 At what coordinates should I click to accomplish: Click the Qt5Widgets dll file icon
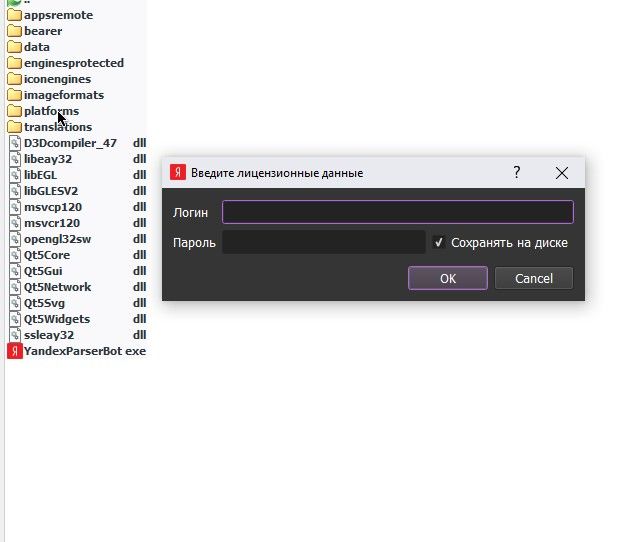click(15, 319)
